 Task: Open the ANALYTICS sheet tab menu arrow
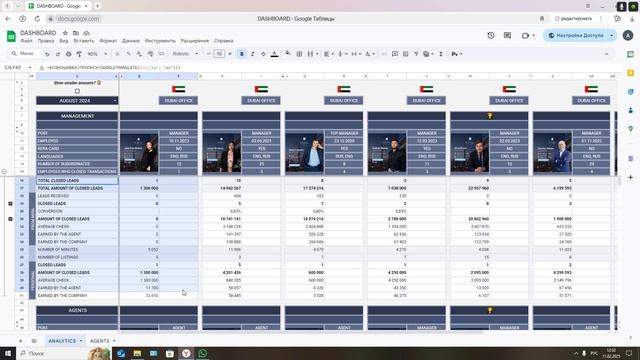click(81, 341)
